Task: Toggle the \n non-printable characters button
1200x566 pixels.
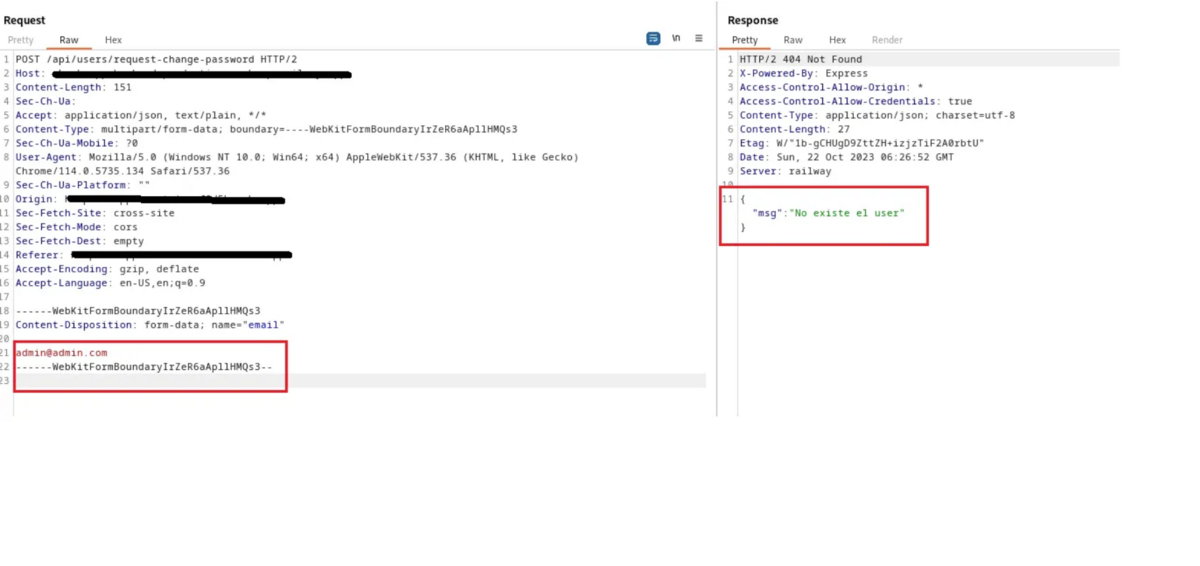Action: [x=676, y=39]
